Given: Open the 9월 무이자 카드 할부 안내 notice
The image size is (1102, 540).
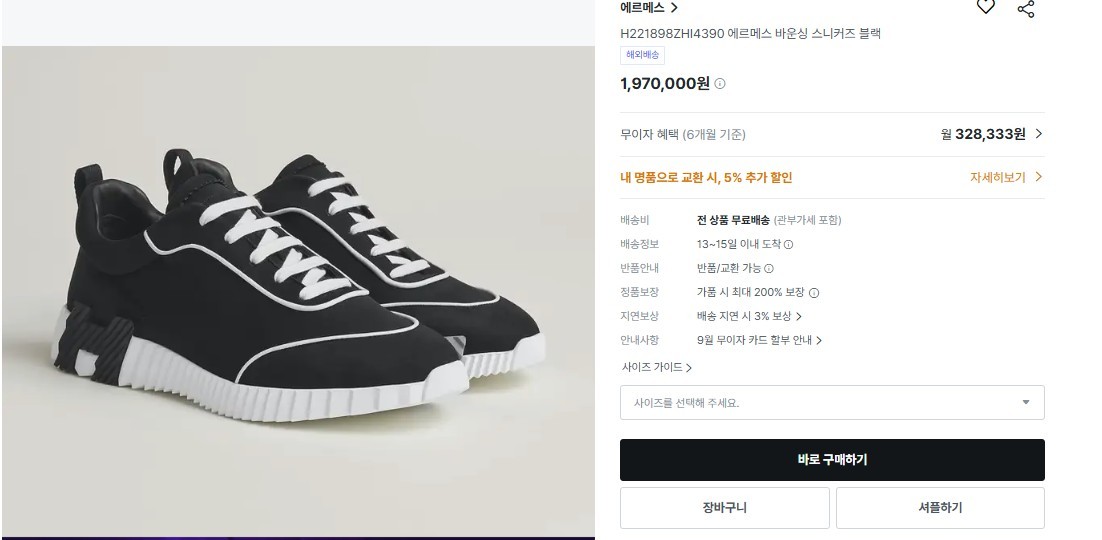Looking at the screenshot, I should pyautogui.click(x=759, y=340).
